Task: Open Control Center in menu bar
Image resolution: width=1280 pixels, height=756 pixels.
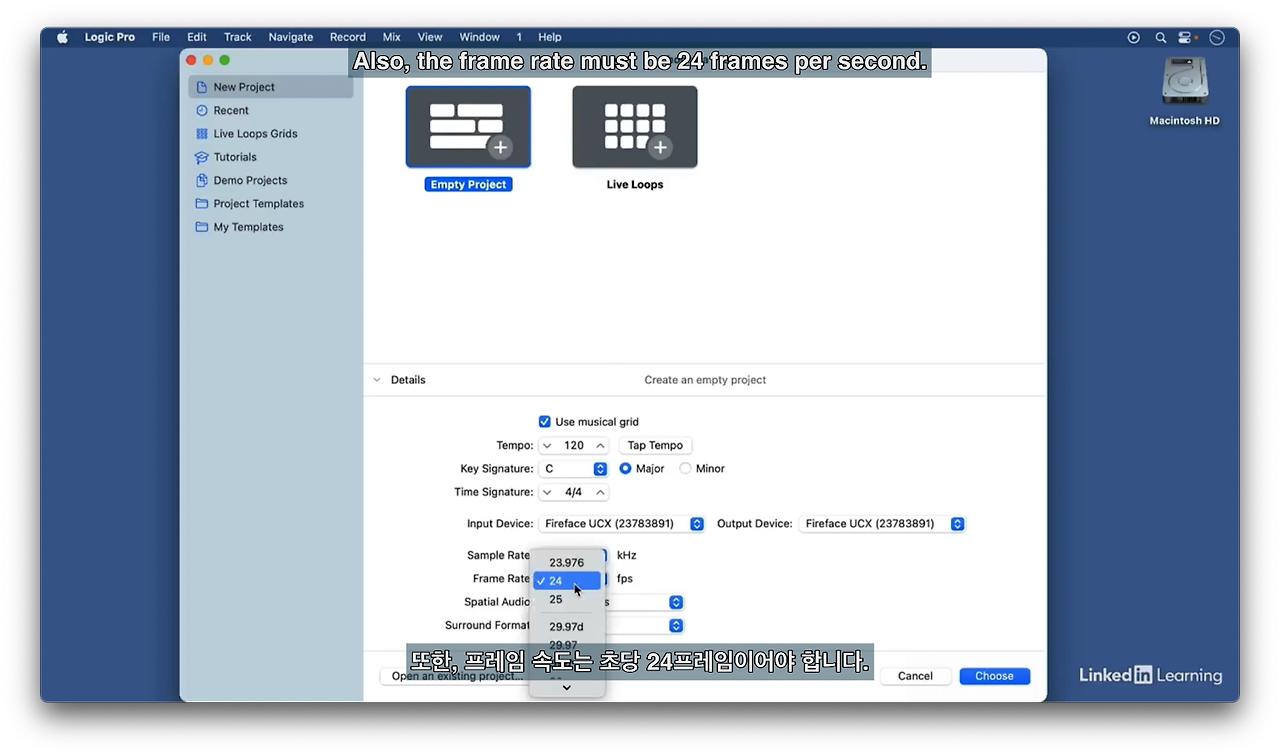Action: coord(1186,37)
